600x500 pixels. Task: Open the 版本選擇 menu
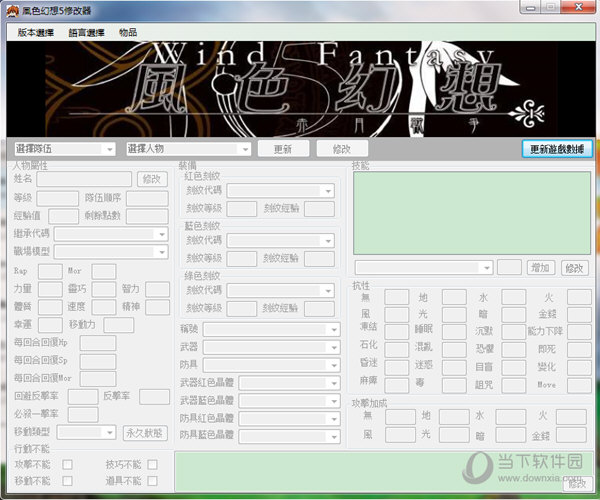[x=35, y=32]
